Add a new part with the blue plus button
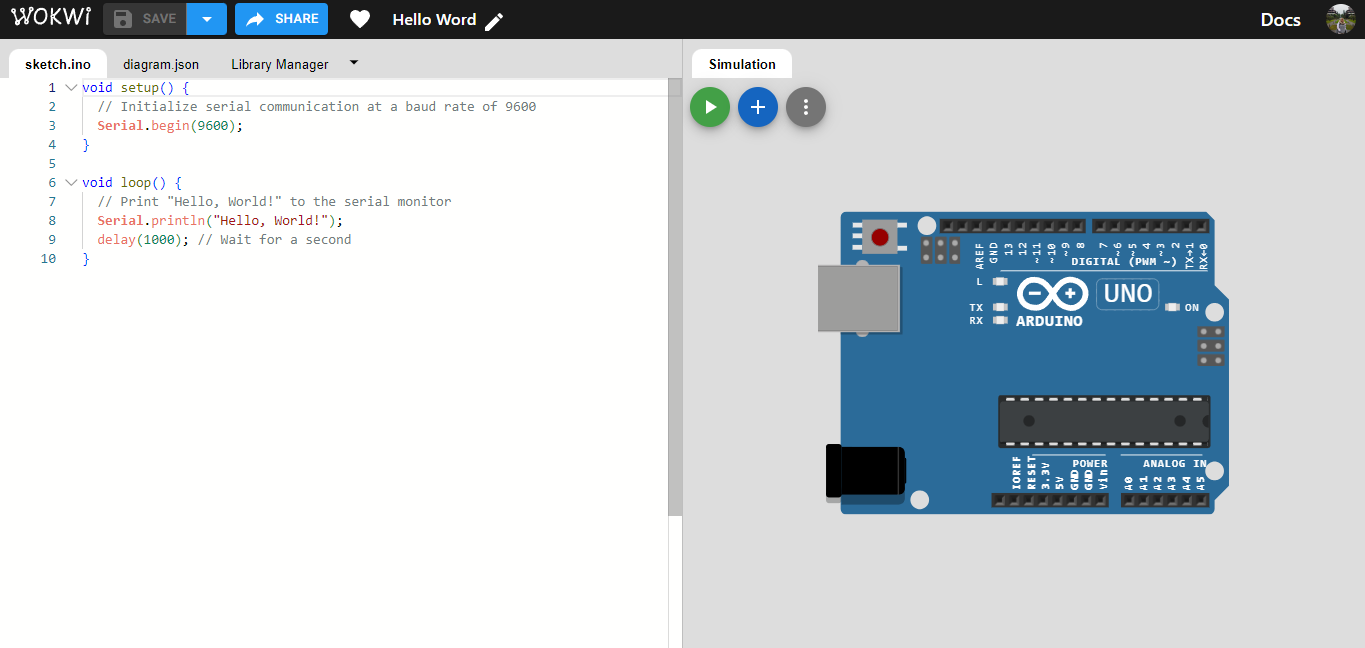1365x648 pixels. pyautogui.click(x=758, y=107)
